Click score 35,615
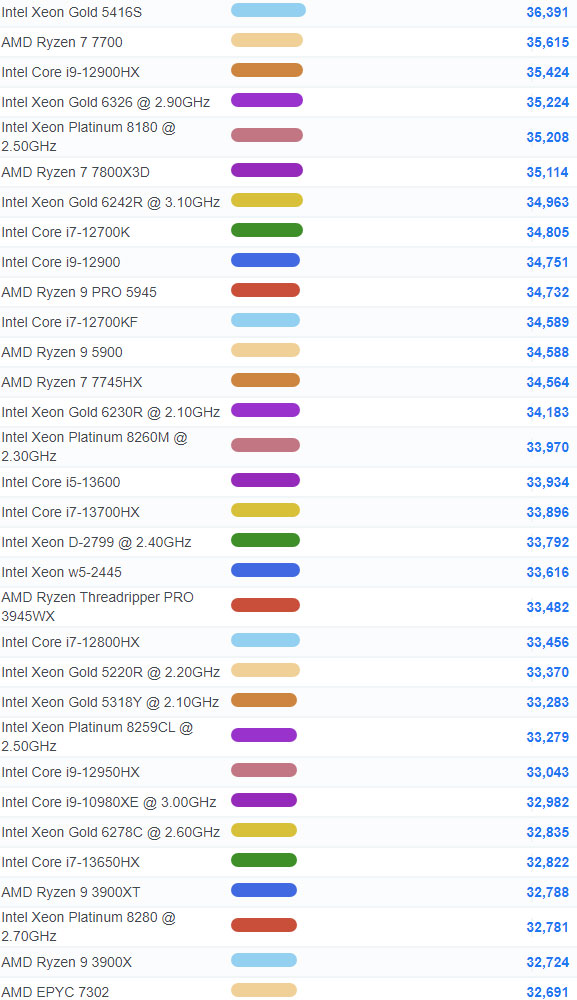The height and width of the screenshot is (1000, 577). pos(547,42)
